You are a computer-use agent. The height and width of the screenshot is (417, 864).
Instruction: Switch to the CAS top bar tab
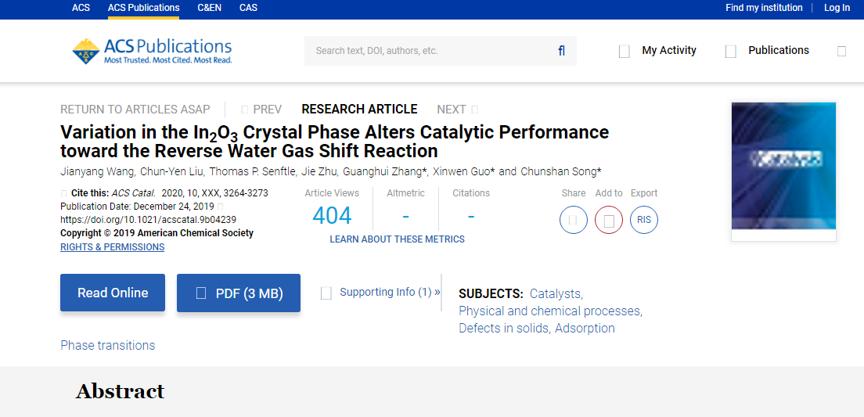coord(248,8)
